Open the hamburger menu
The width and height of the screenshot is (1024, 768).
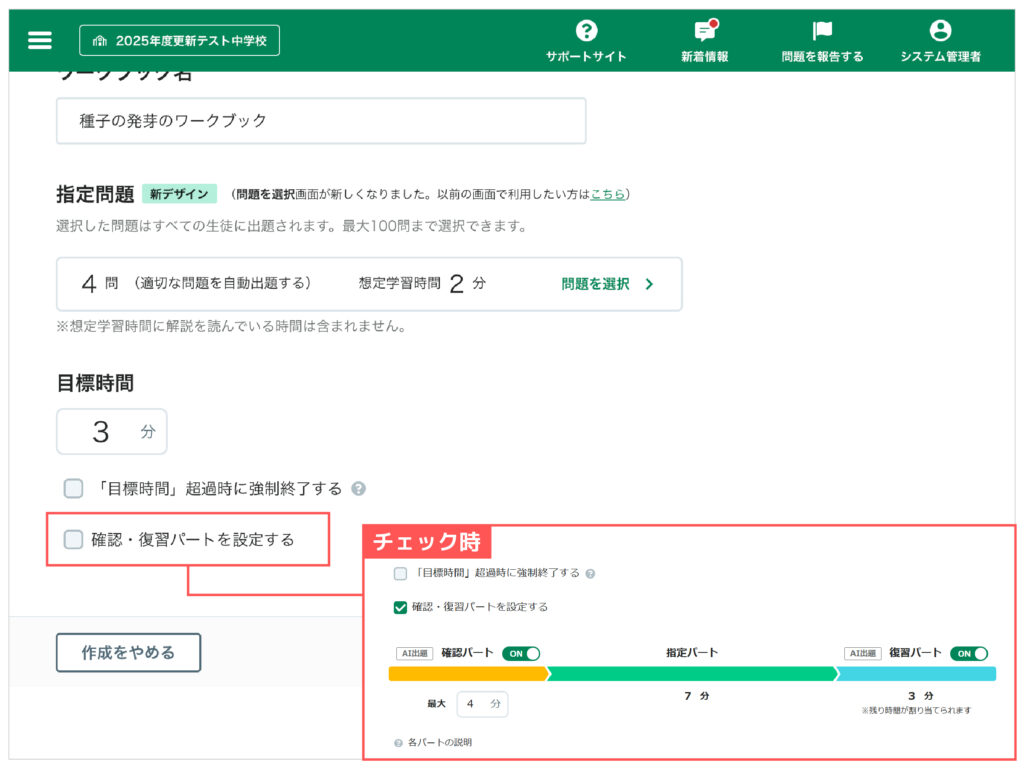(39, 40)
